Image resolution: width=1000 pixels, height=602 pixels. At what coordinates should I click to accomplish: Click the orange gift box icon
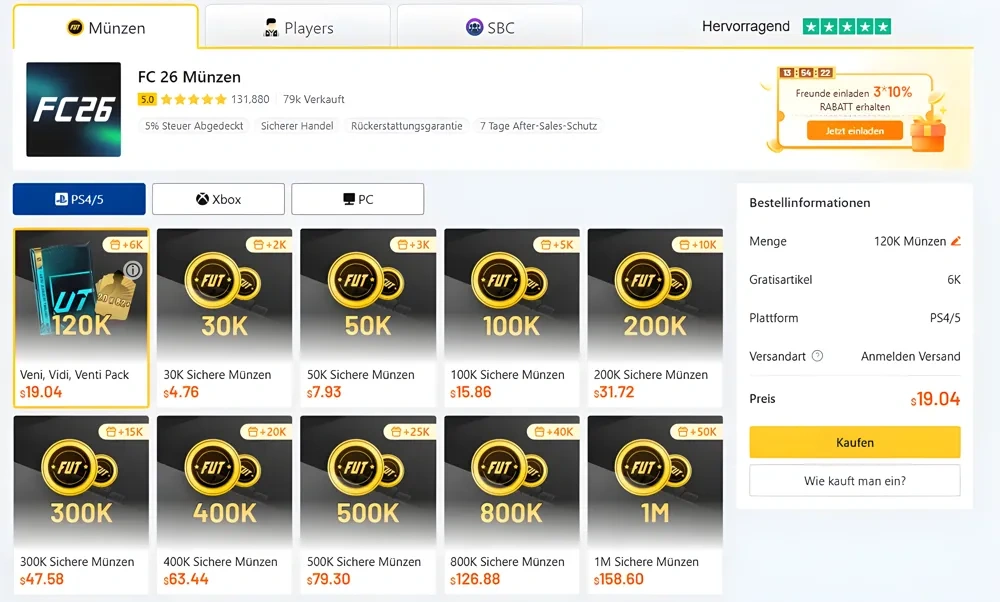click(927, 133)
